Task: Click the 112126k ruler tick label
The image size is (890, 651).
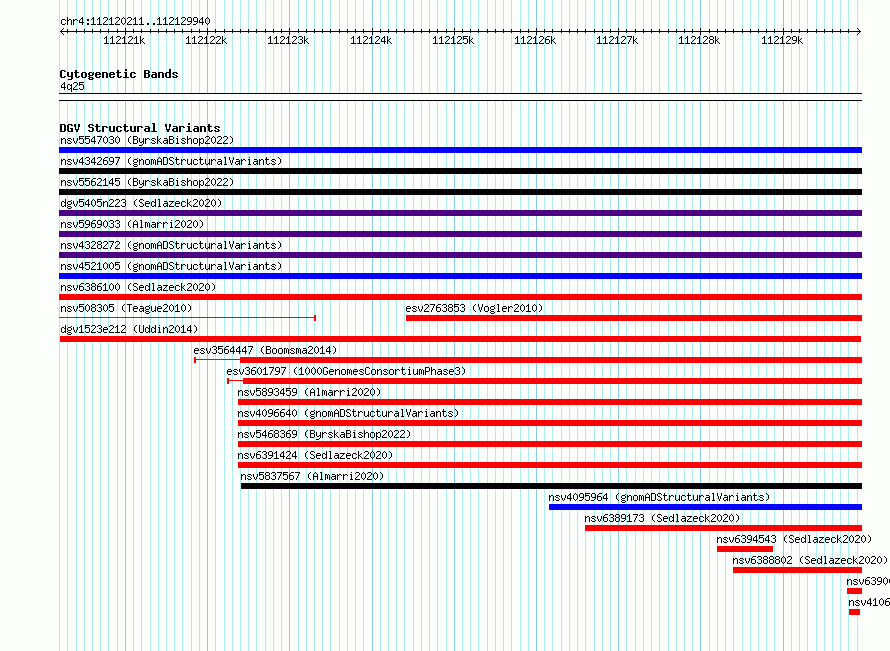Action: click(x=535, y=40)
